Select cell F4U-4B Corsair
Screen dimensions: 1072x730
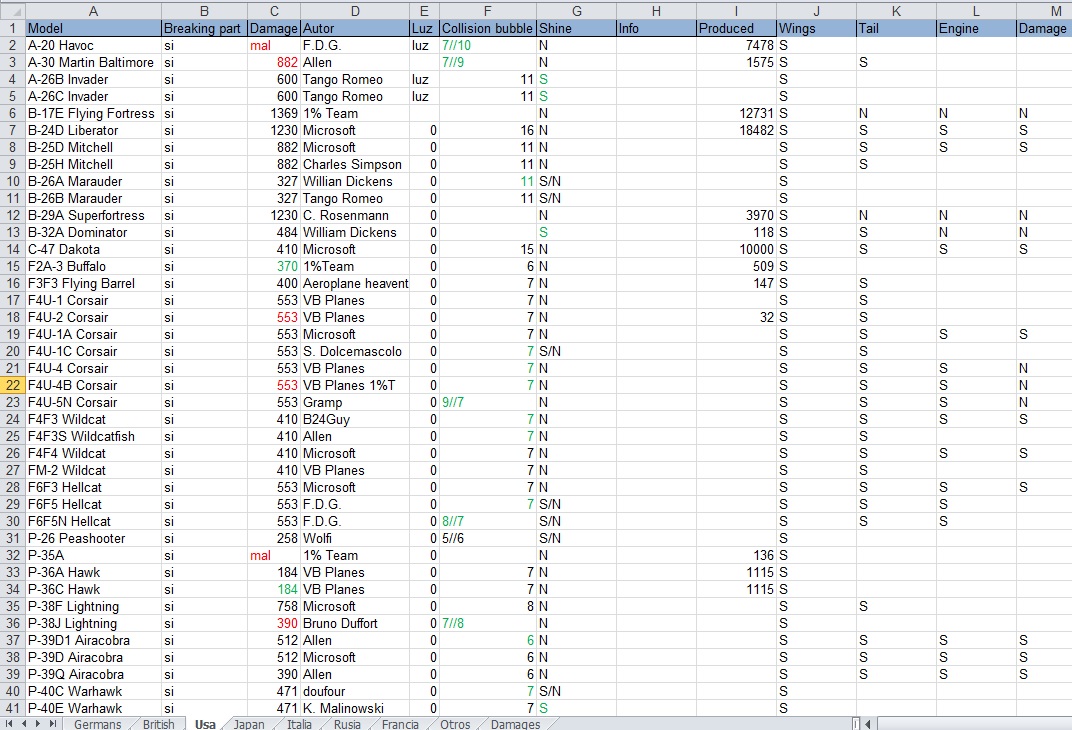coord(94,386)
